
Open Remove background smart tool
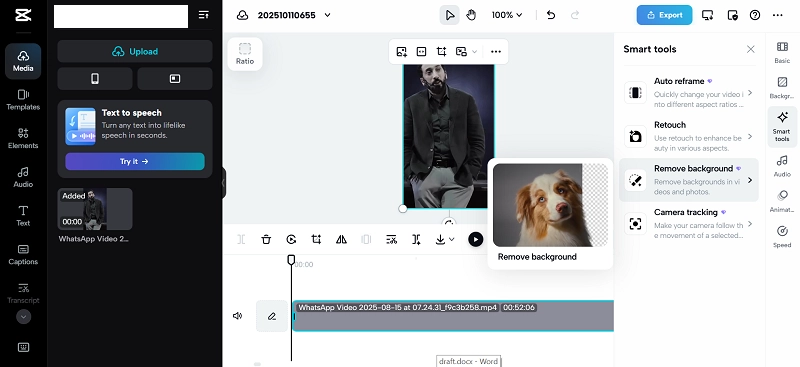click(689, 180)
